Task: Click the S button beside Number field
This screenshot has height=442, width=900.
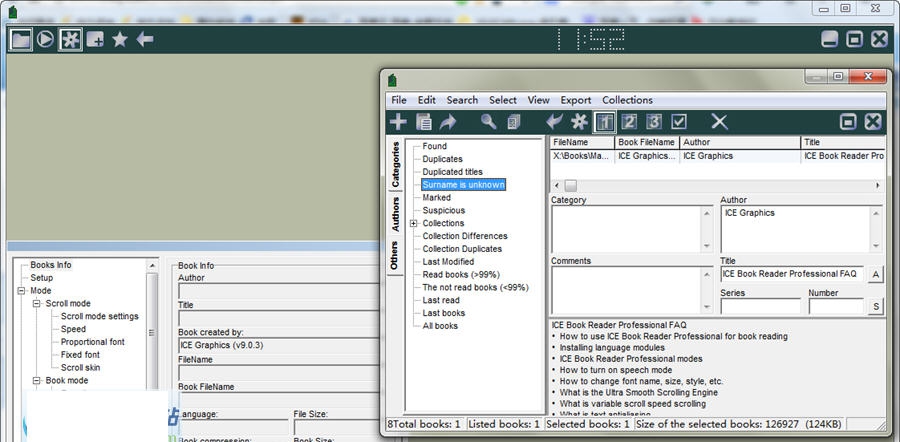Action: click(x=876, y=306)
